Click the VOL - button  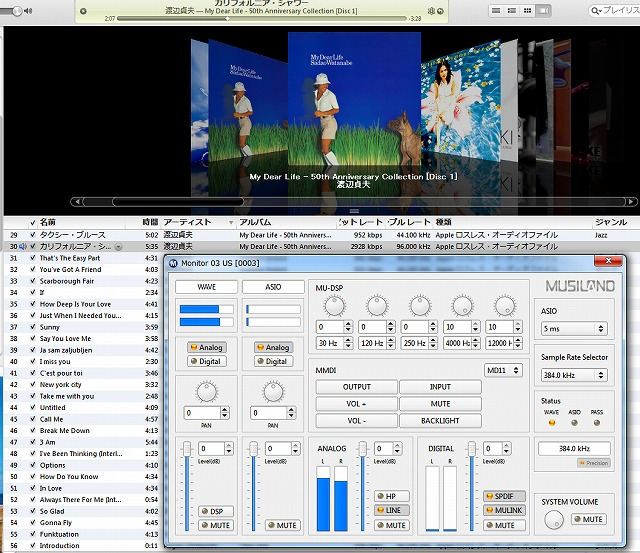356,421
